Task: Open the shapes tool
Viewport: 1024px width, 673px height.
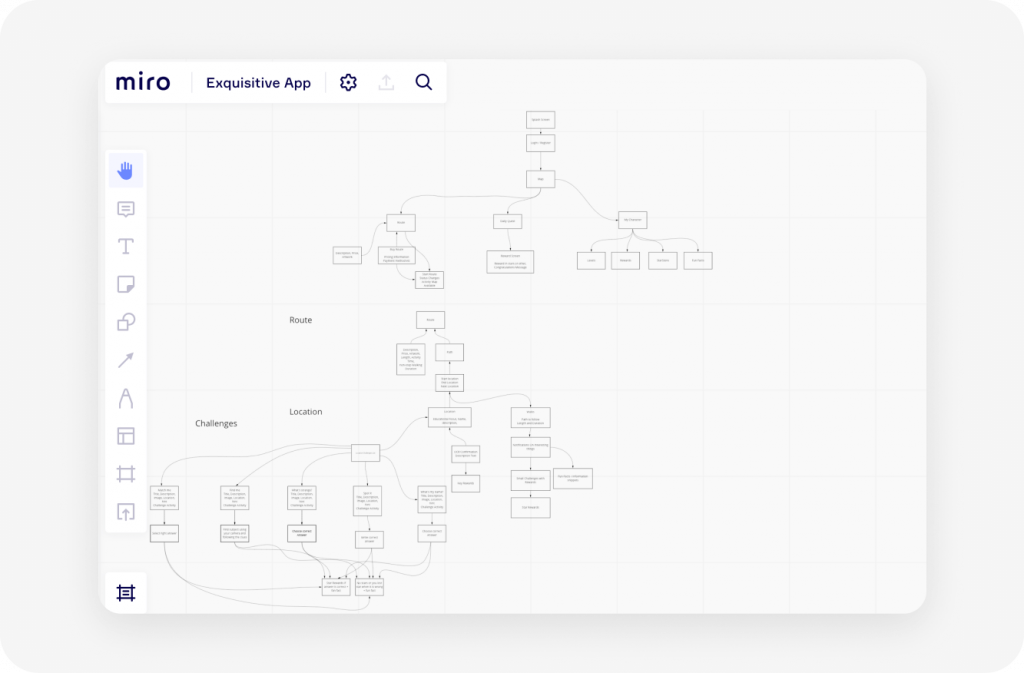Action: pos(126,322)
